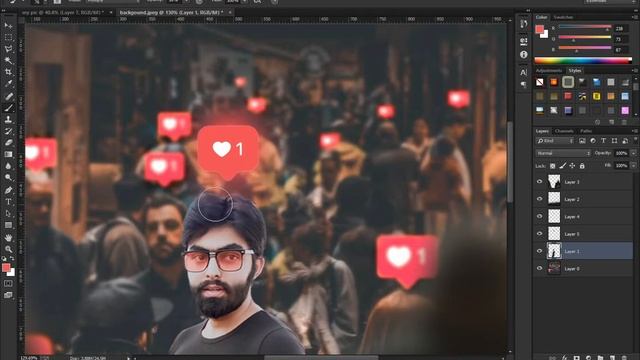Select the Gradient tool
This screenshot has height=360, width=640.
click(8, 155)
